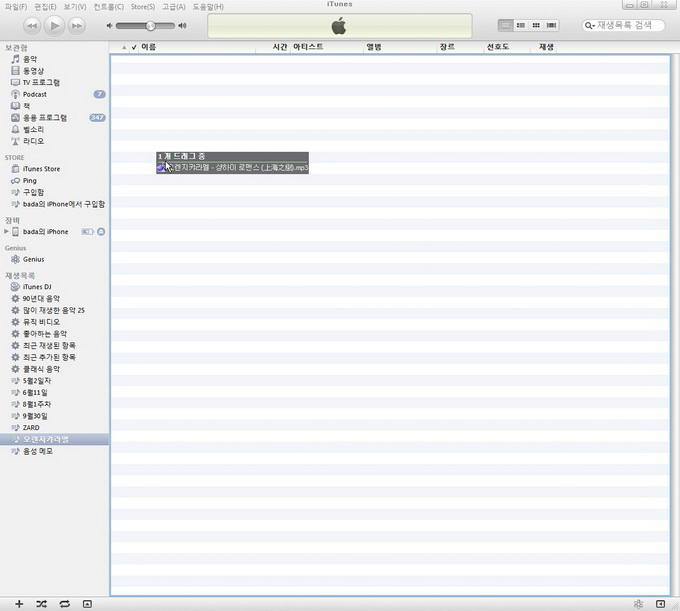Click the low-volume speaker icon

109,26
